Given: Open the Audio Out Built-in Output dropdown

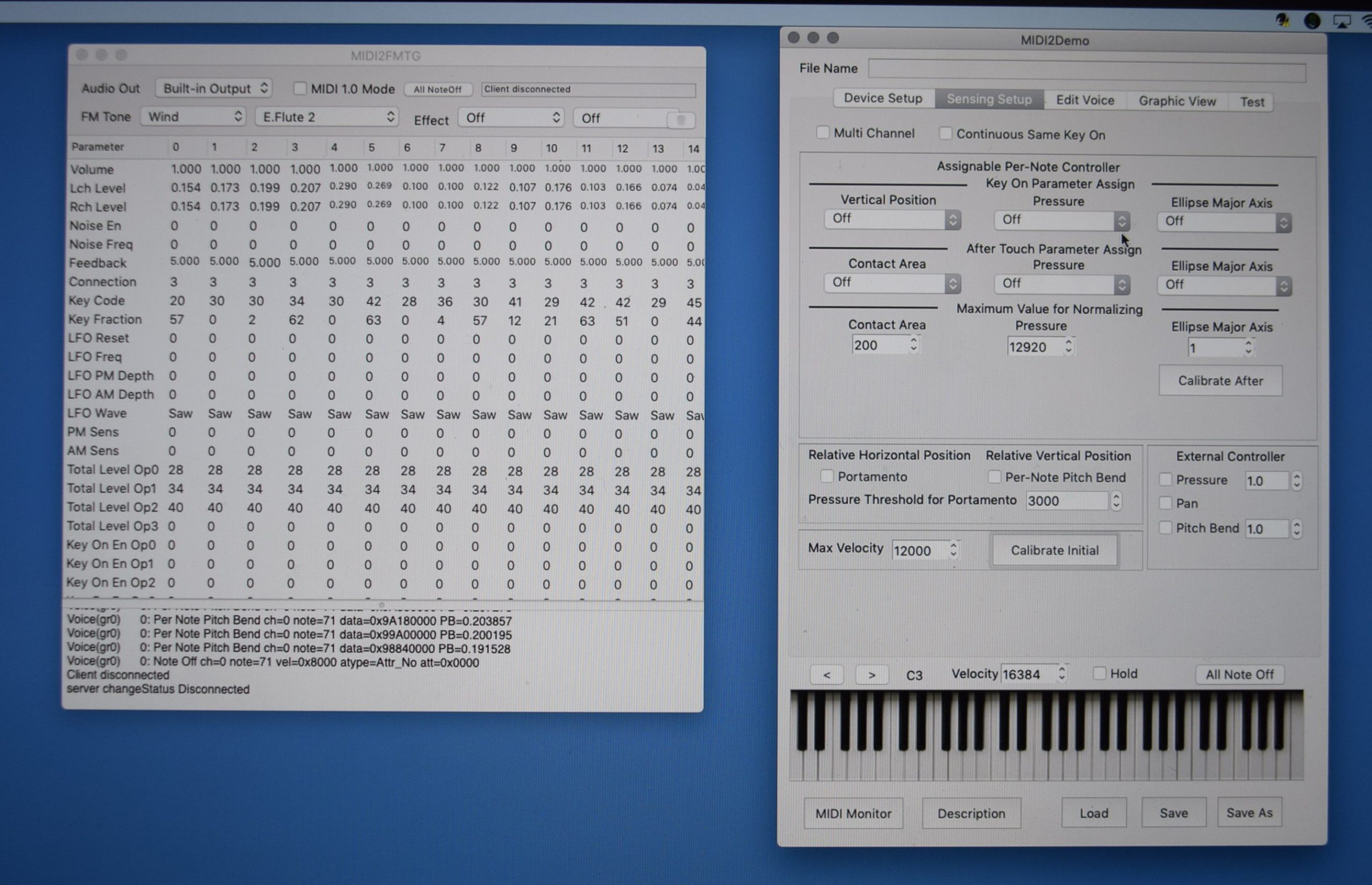Looking at the screenshot, I should (214, 88).
